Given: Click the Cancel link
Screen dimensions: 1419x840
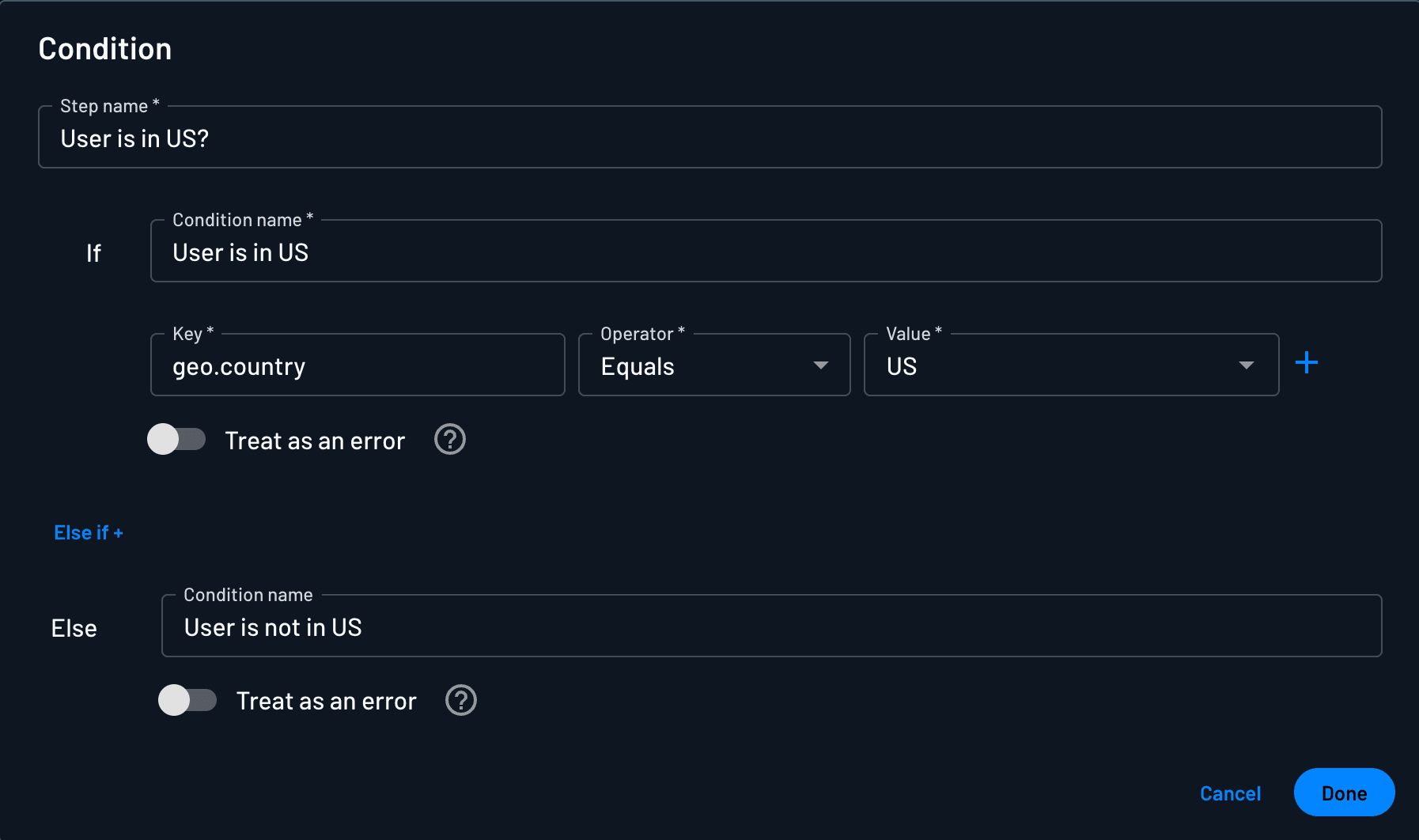Looking at the screenshot, I should 1230,793.
